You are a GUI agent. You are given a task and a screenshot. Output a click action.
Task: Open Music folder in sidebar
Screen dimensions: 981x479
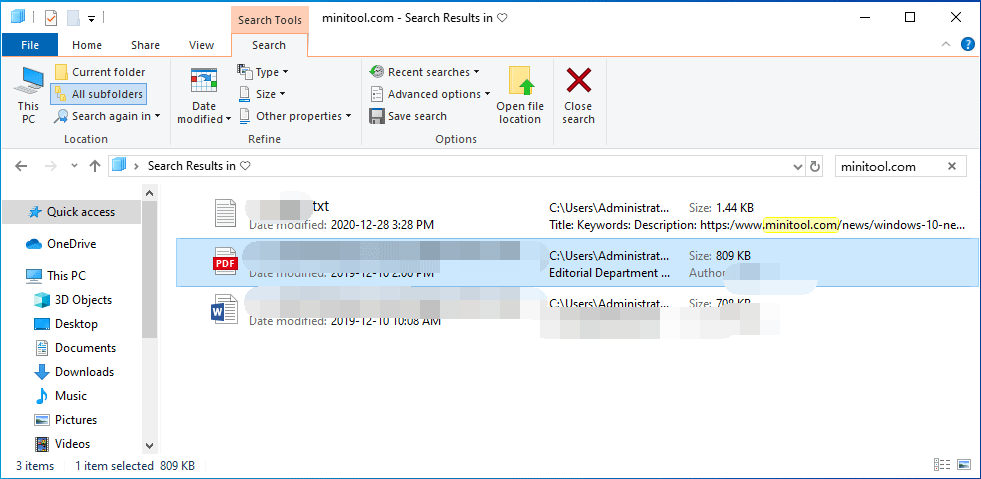61,396
